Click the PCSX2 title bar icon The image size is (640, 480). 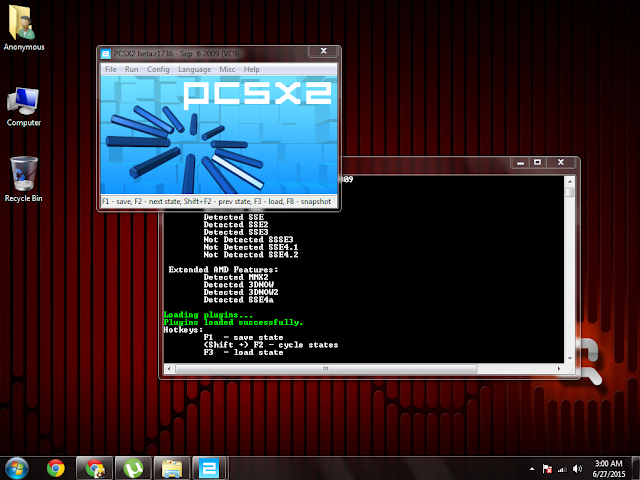pos(106,53)
